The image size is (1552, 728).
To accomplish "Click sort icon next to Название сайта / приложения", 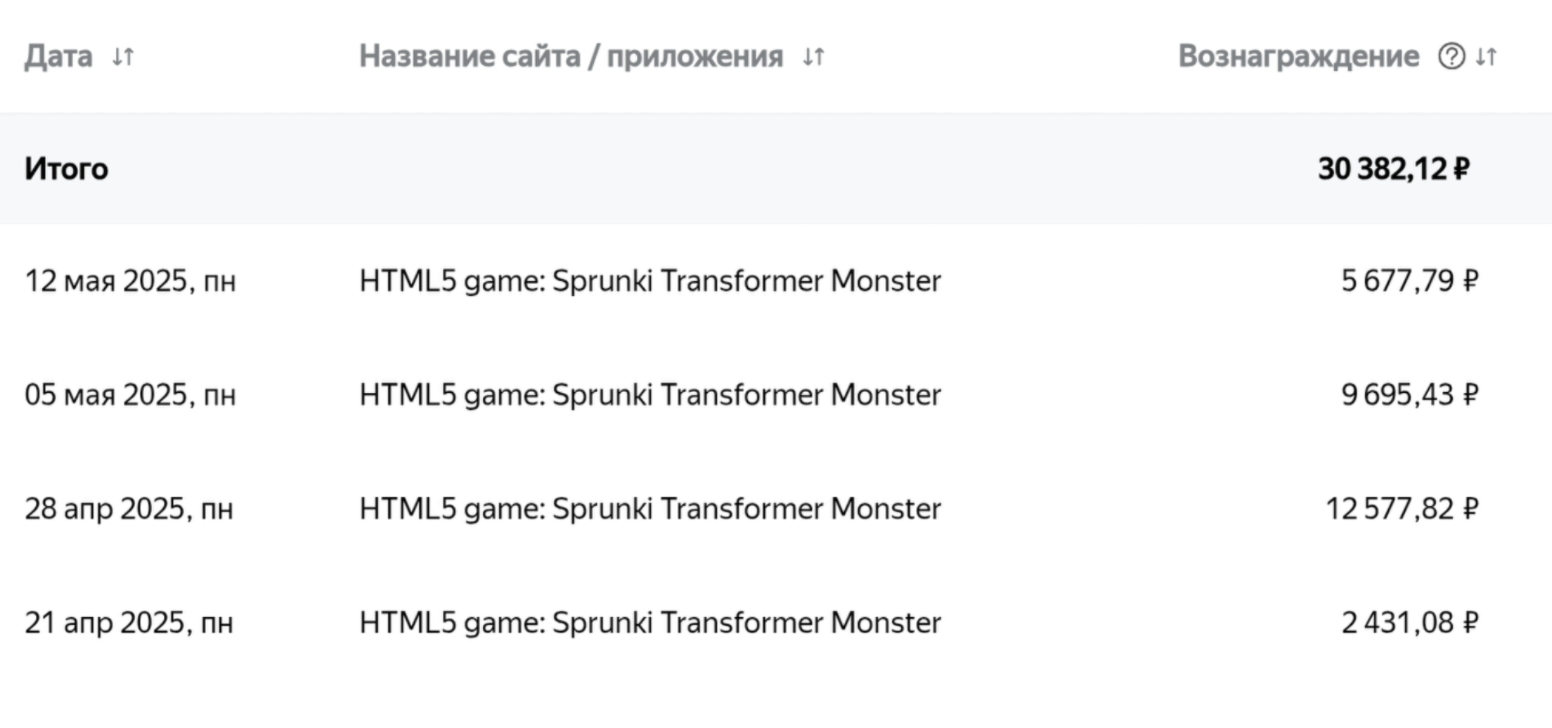I will 813,57.
